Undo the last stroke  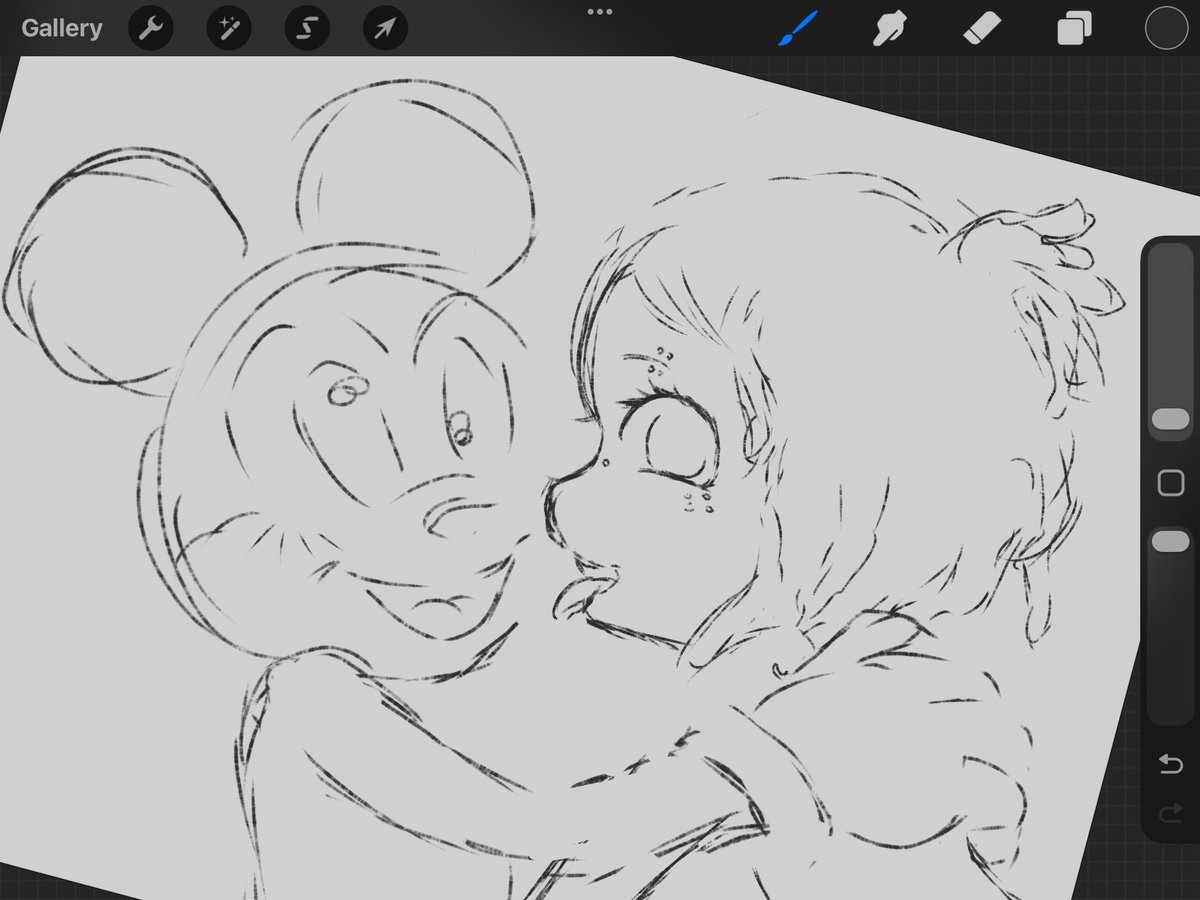pyautogui.click(x=1170, y=765)
